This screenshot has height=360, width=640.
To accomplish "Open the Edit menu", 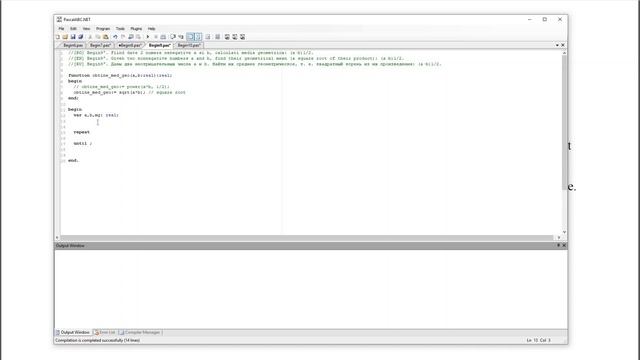I will tap(73, 29).
